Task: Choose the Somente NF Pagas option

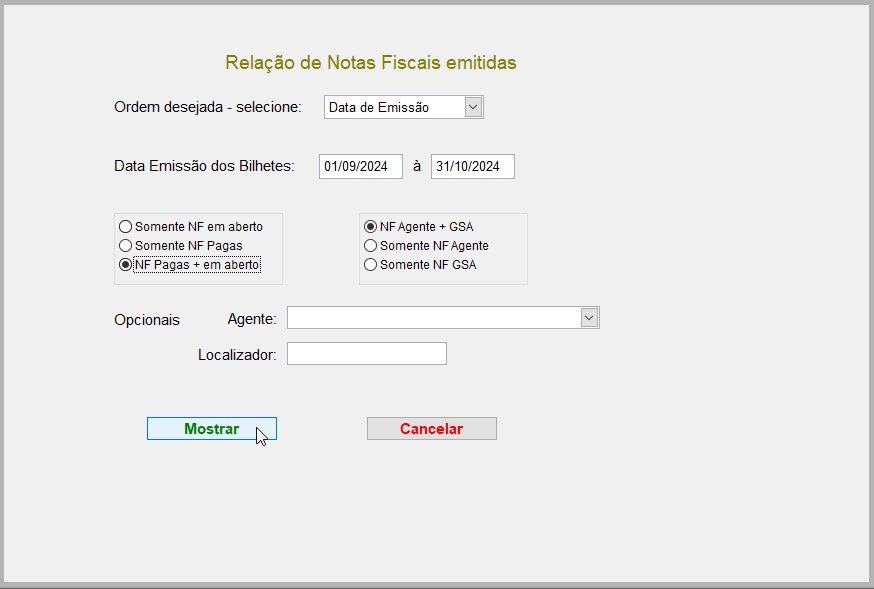Action: tap(126, 245)
